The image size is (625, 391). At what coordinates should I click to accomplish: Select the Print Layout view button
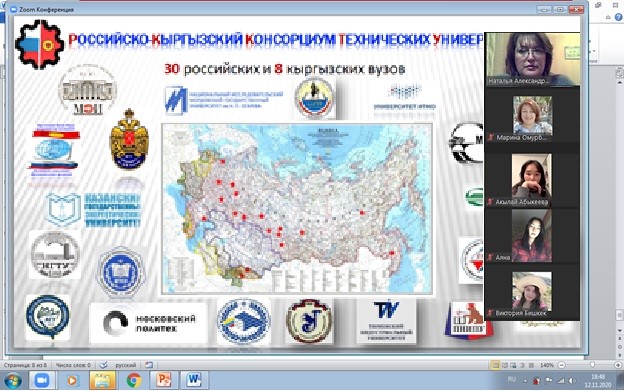pos(495,365)
